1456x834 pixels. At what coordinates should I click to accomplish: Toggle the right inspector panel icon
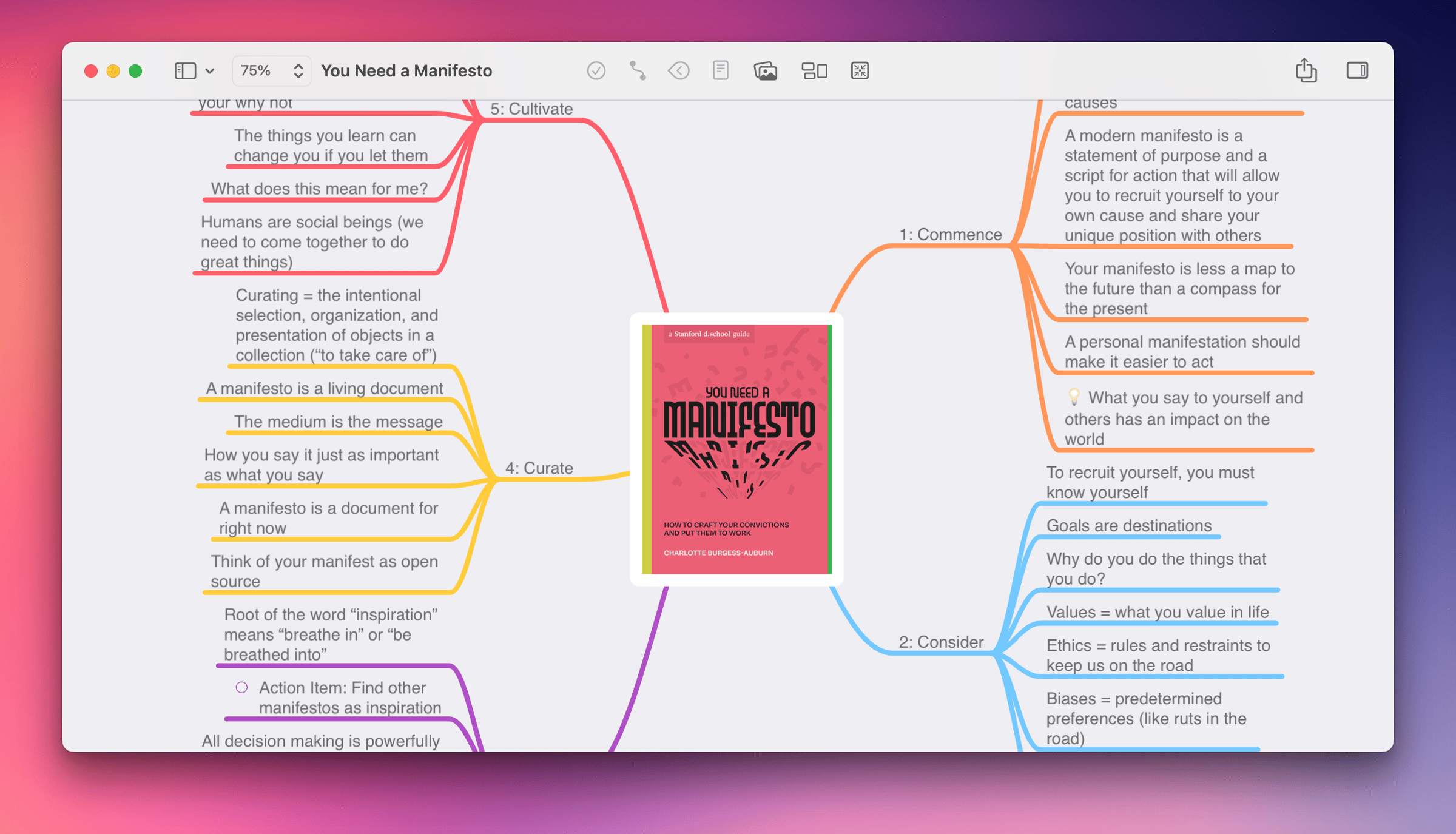point(1357,70)
